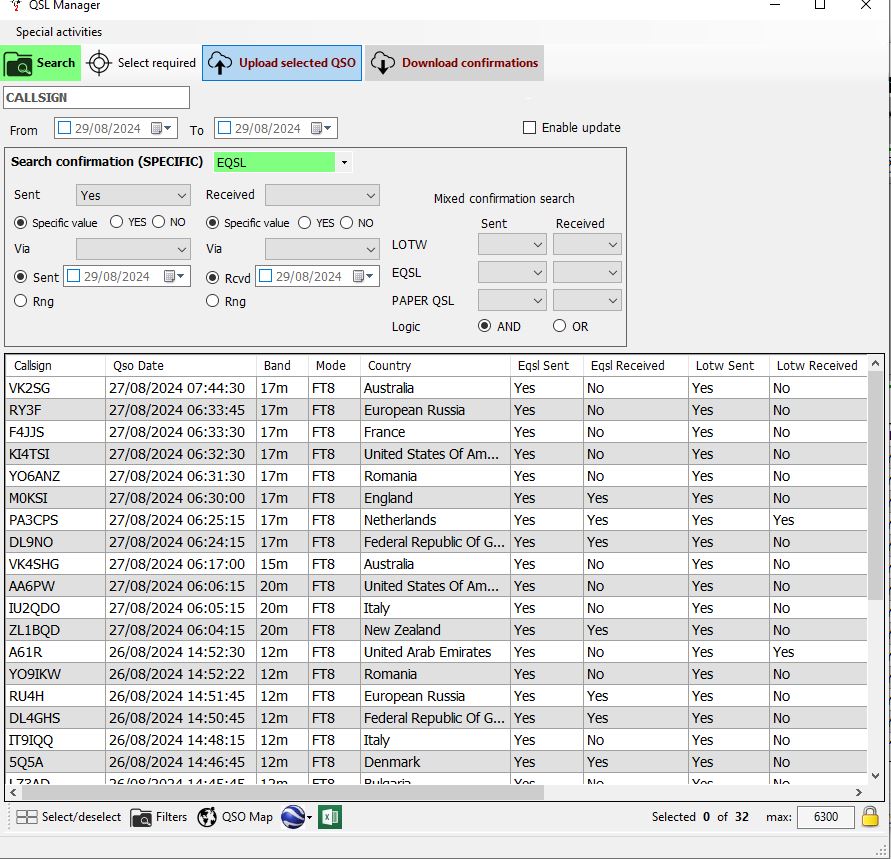
Task: Export to Excel icon
Action: coord(330,817)
